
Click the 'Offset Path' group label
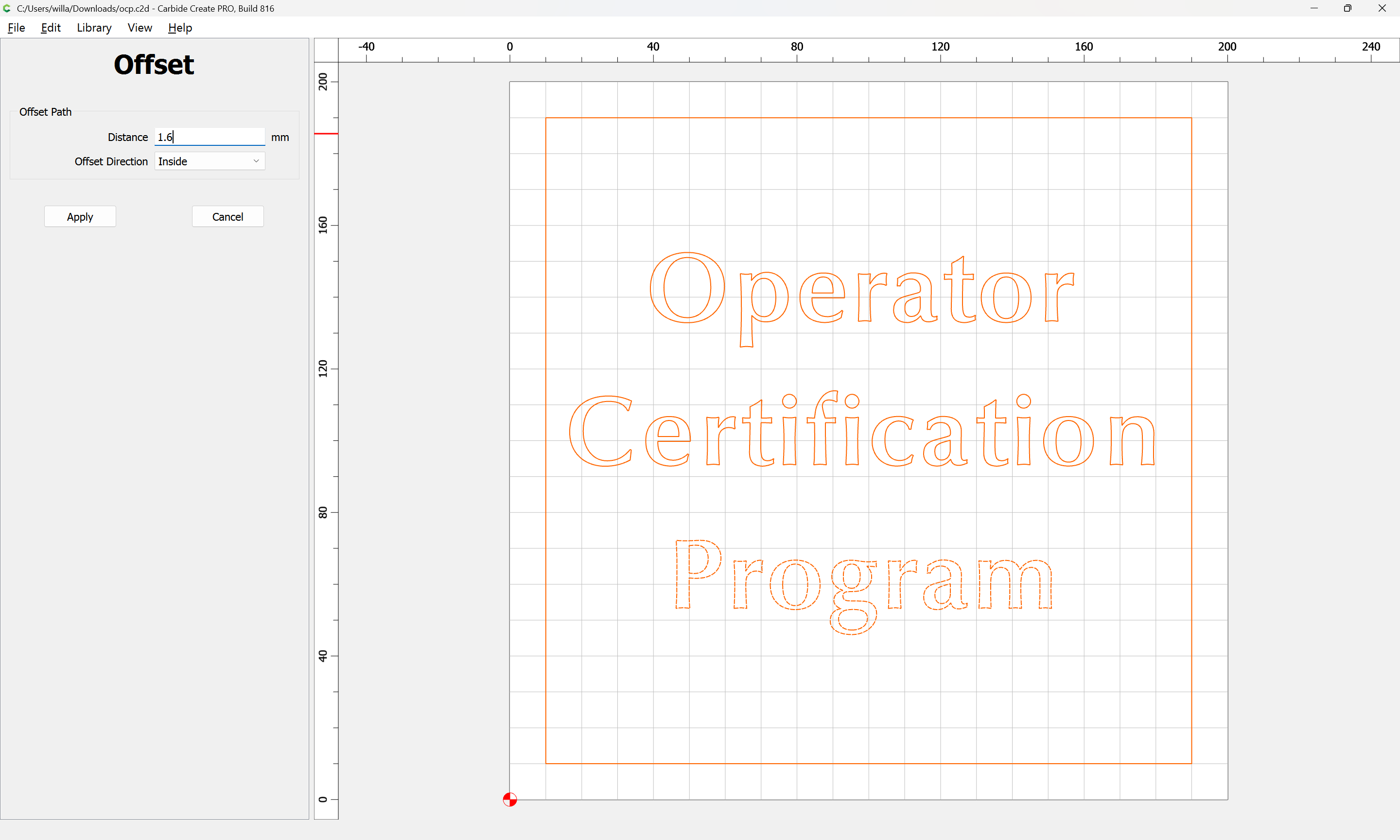pyautogui.click(x=45, y=112)
